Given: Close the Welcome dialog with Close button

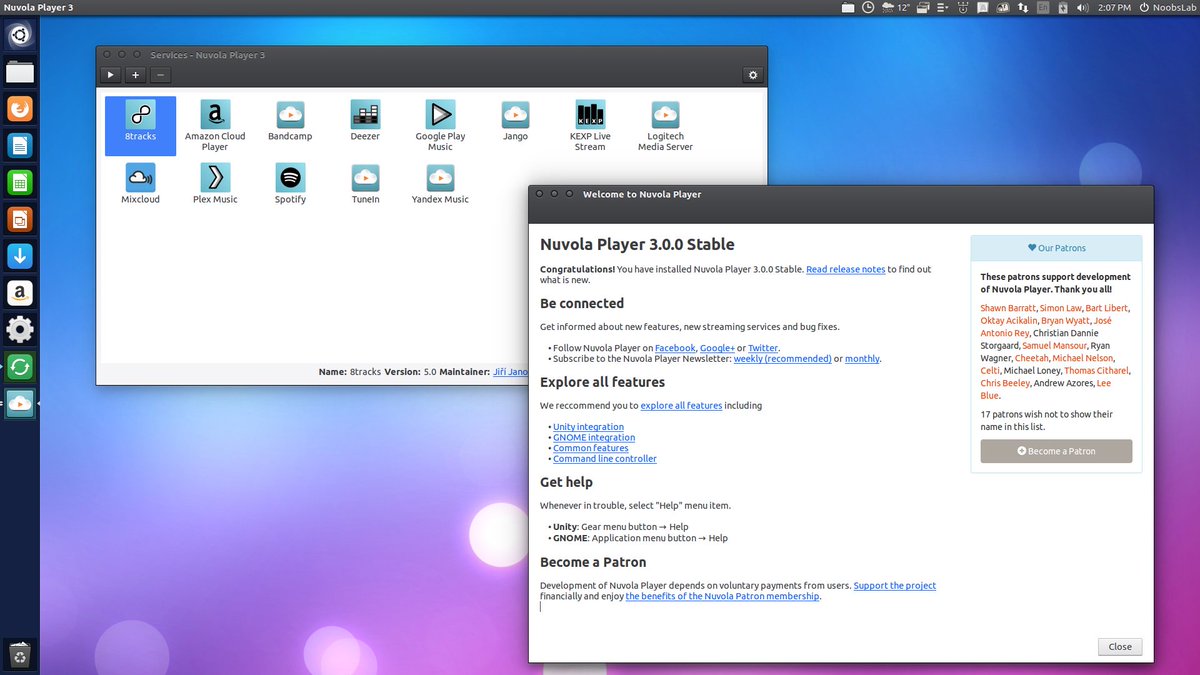Looking at the screenshot, I should point(1120,647).
